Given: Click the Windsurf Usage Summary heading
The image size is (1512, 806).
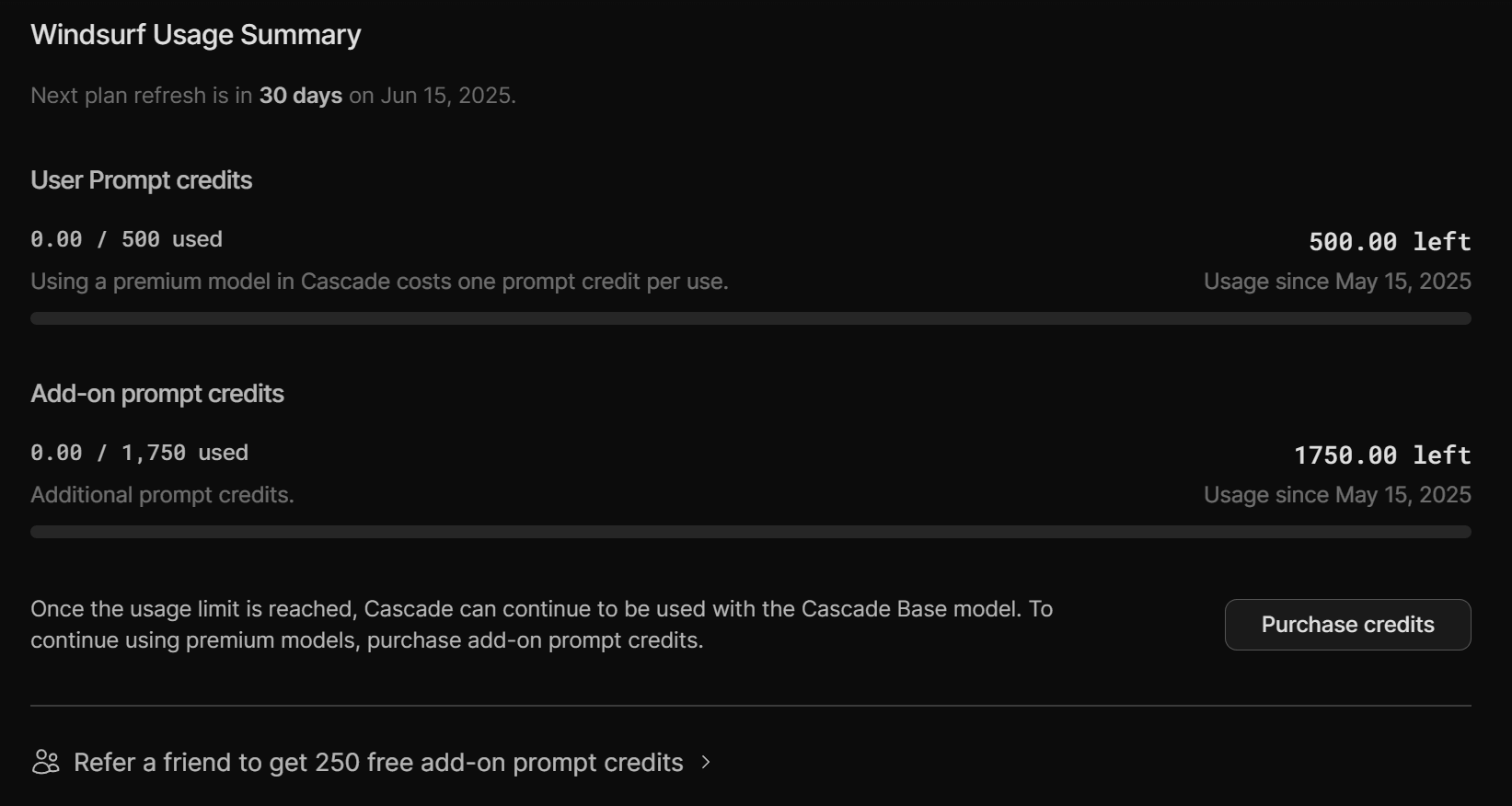Looking at the screenshot, I should pos(195,35).
